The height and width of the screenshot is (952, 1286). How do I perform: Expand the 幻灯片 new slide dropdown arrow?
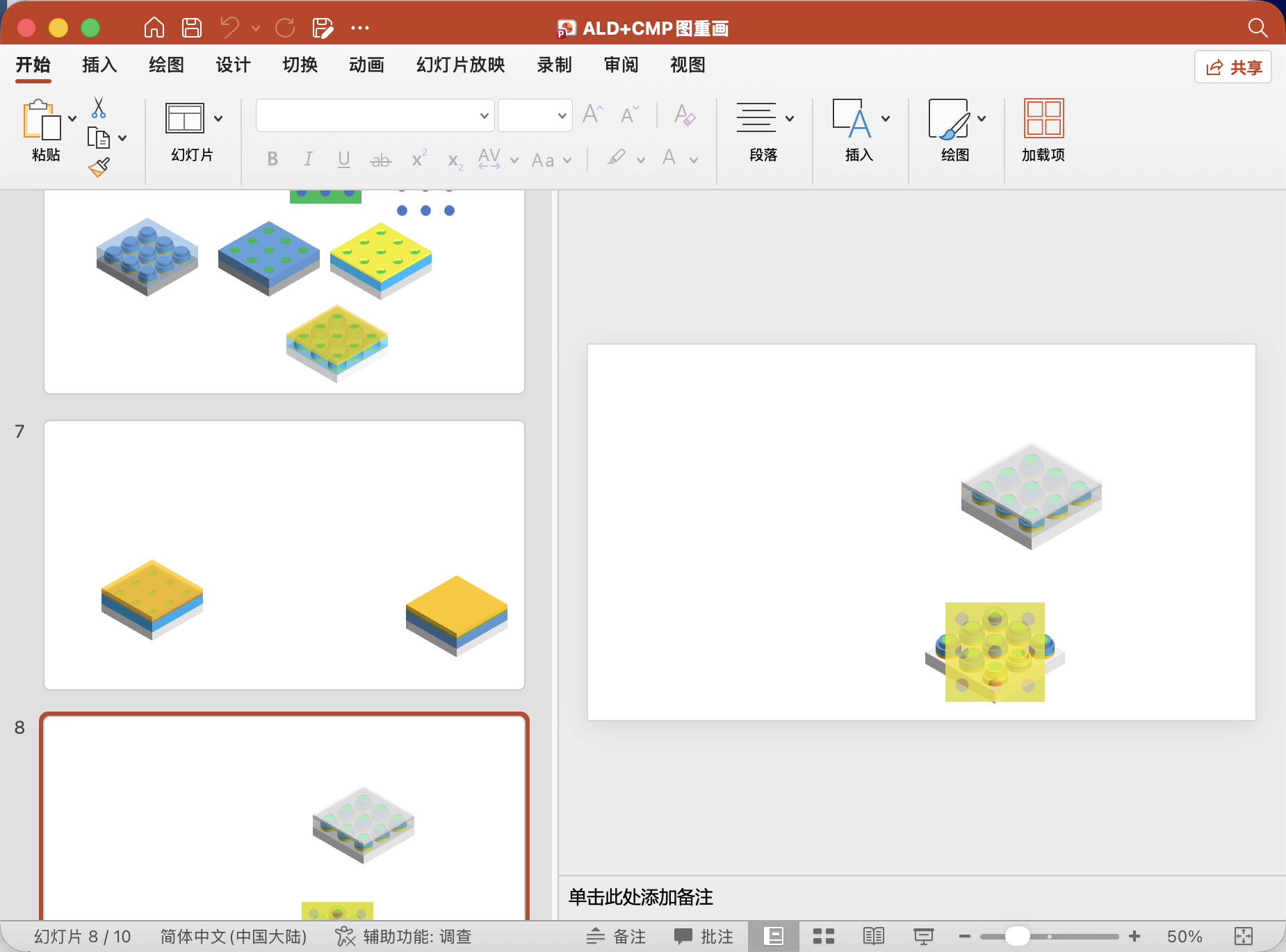(218, 119)
